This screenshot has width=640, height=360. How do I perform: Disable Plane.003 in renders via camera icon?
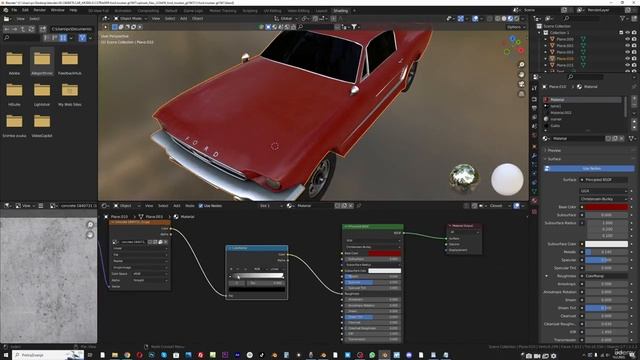pyautogui.click(x=634, y=52)
